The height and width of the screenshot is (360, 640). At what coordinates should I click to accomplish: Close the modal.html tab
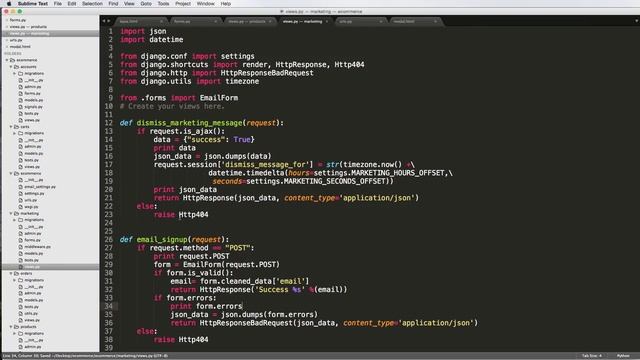tap(435, 21)
